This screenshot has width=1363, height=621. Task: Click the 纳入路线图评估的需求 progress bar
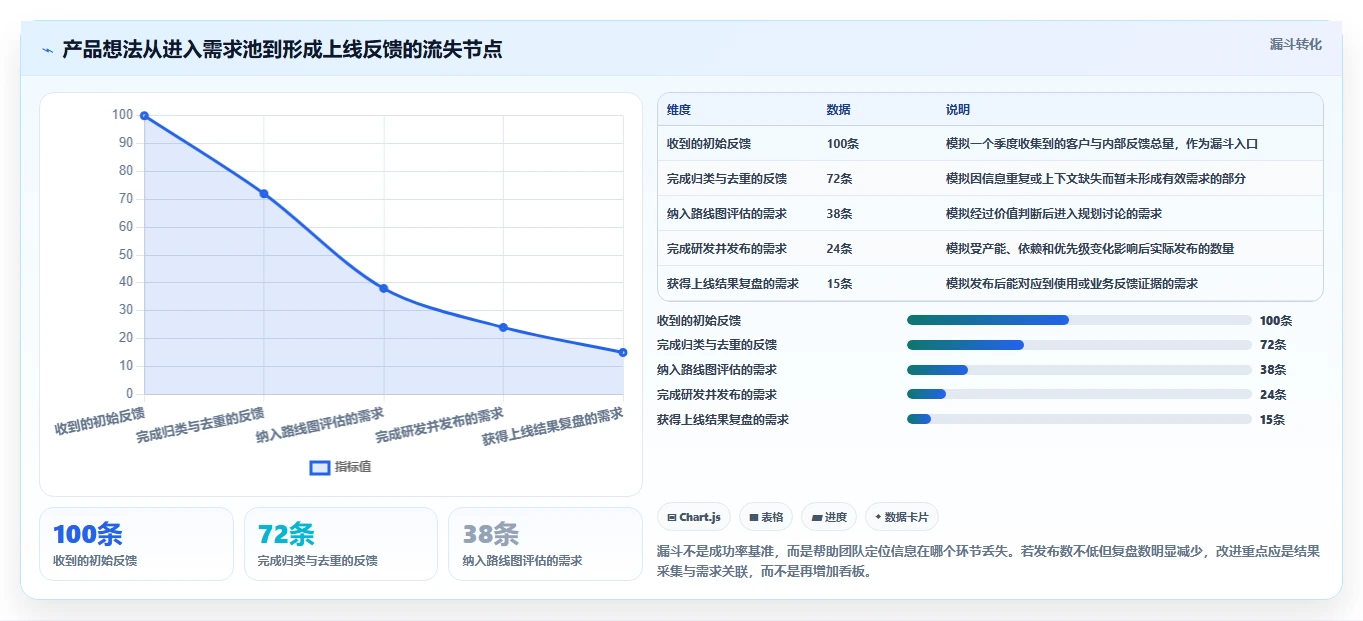(x=1079, y=370)
